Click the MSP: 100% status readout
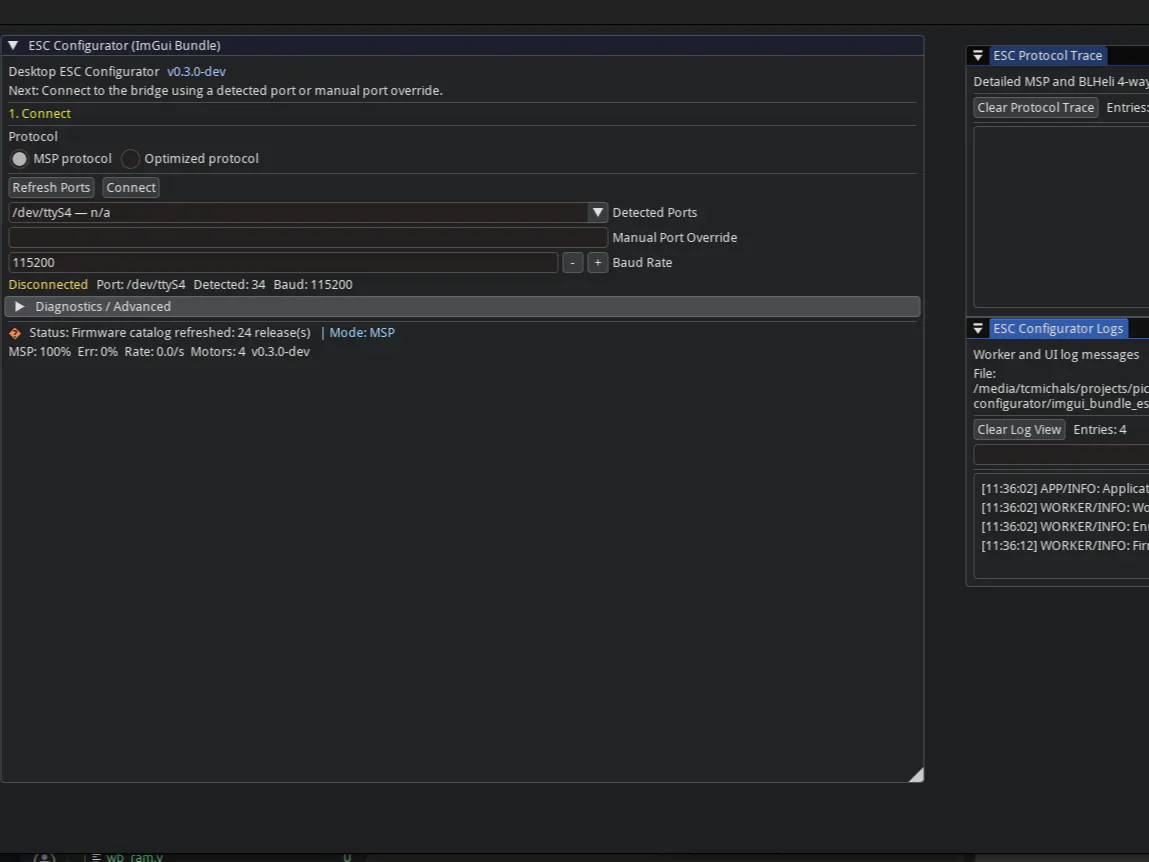This screenshot has width=1149, height=862. [x=40, y=352]
